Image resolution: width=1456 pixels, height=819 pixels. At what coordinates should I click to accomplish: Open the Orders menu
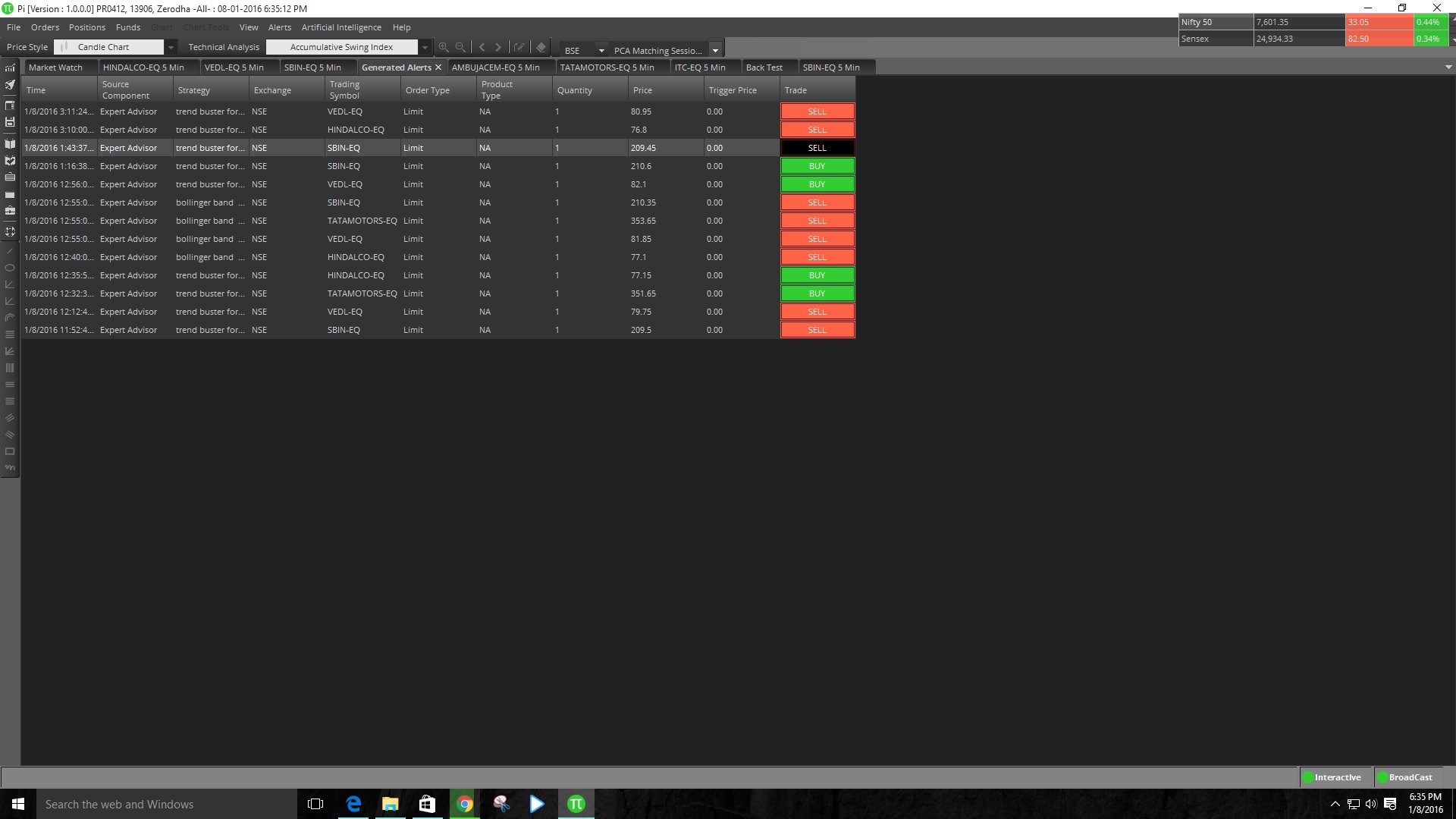tap(45, 27)
